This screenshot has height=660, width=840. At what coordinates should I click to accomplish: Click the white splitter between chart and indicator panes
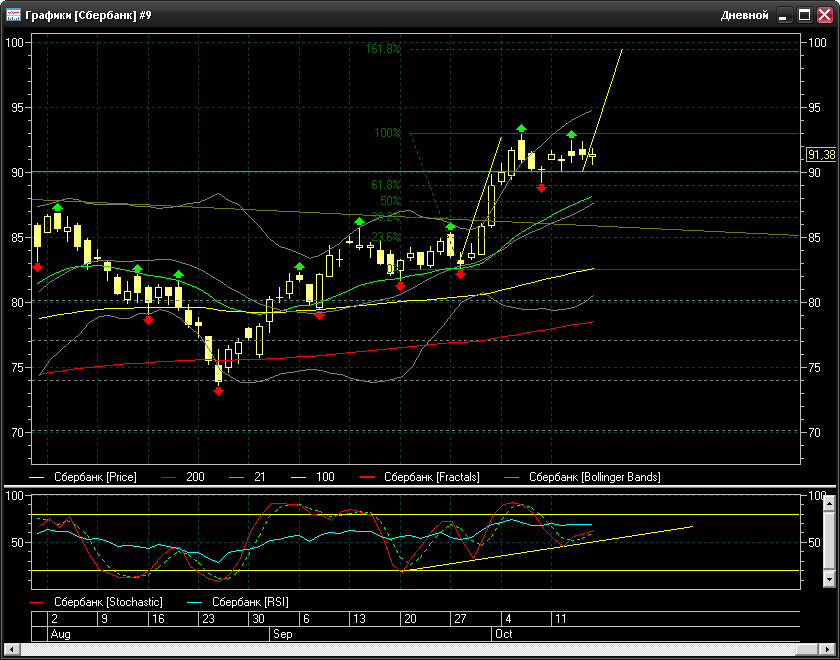click(x=420, y=486)
